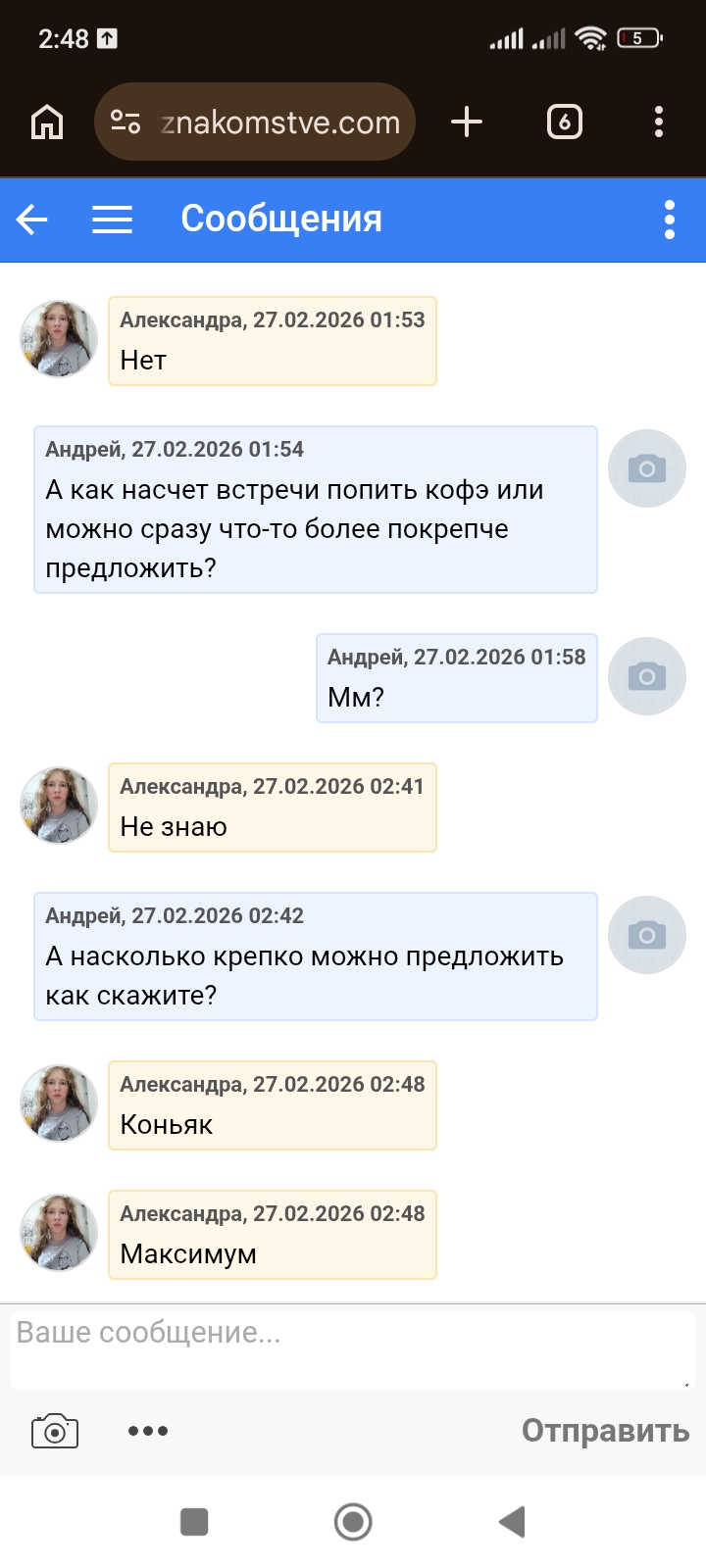The width and height of the screenshot is (706, 1568).
Task: Tap the Максимум message bubble
Action: tap(272, 1235)
